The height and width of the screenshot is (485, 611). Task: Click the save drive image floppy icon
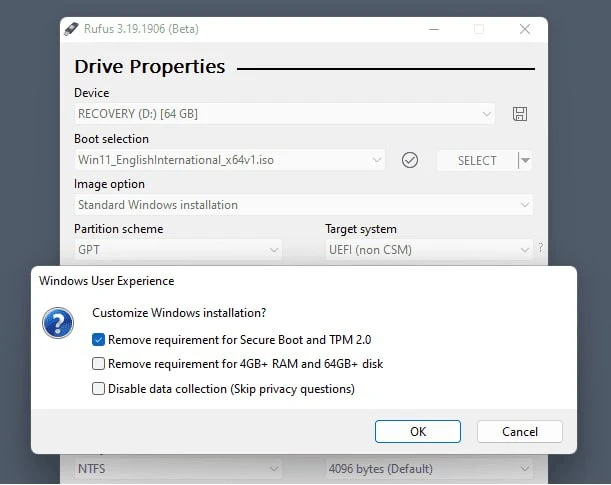(520, 114)
